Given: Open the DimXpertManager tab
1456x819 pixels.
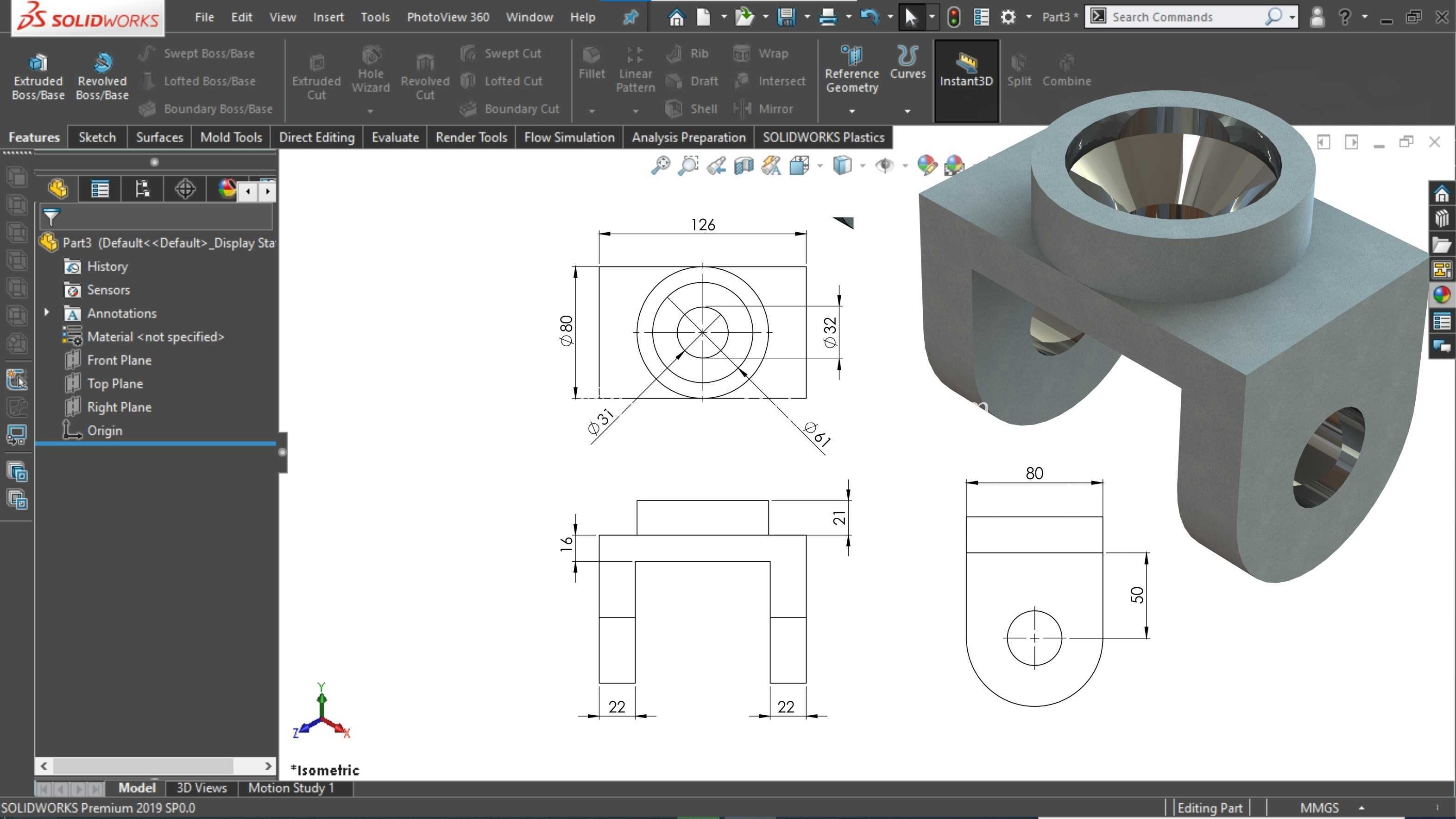Looking at the screenshot, I should click(185, 189).
